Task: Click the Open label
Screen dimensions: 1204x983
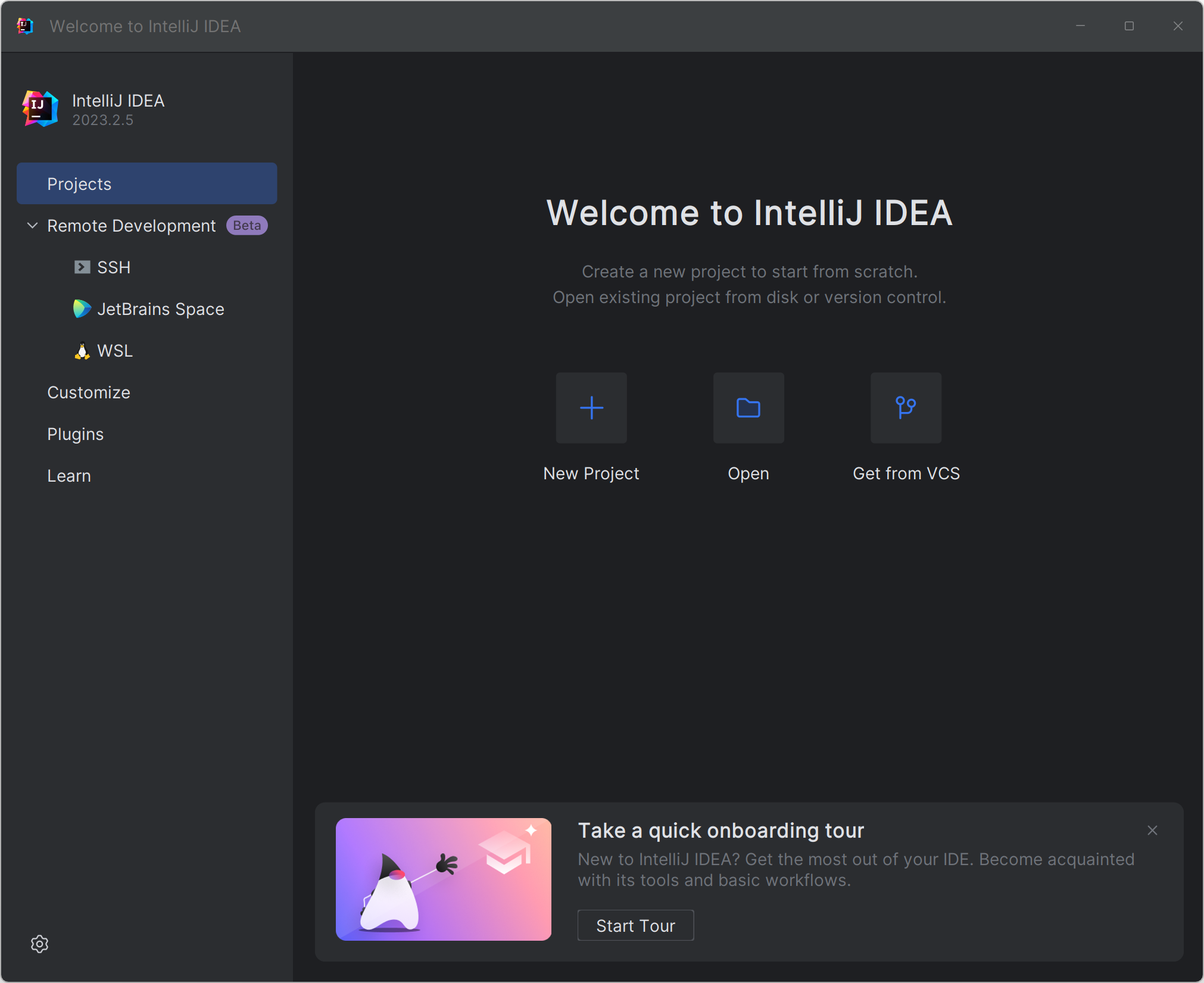Action: point(748,474)
